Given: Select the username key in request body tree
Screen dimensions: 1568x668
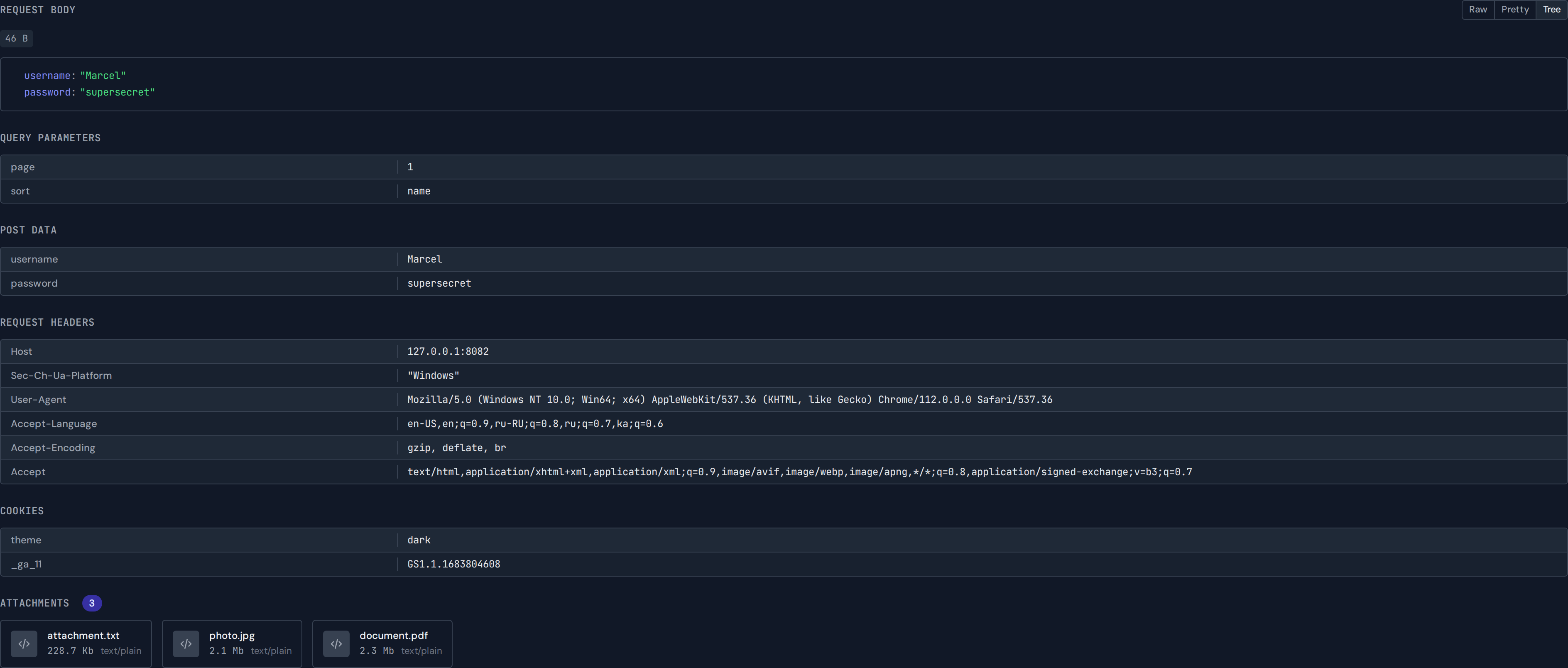Looking at the screenshot, I should click(47, 76).
